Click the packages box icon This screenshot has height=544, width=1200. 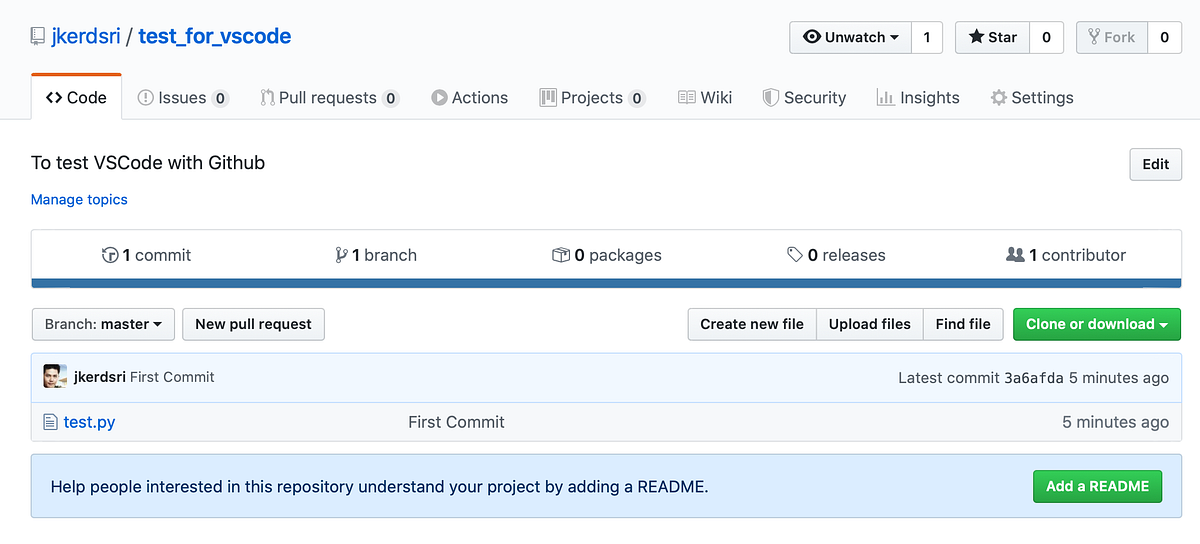561,255
